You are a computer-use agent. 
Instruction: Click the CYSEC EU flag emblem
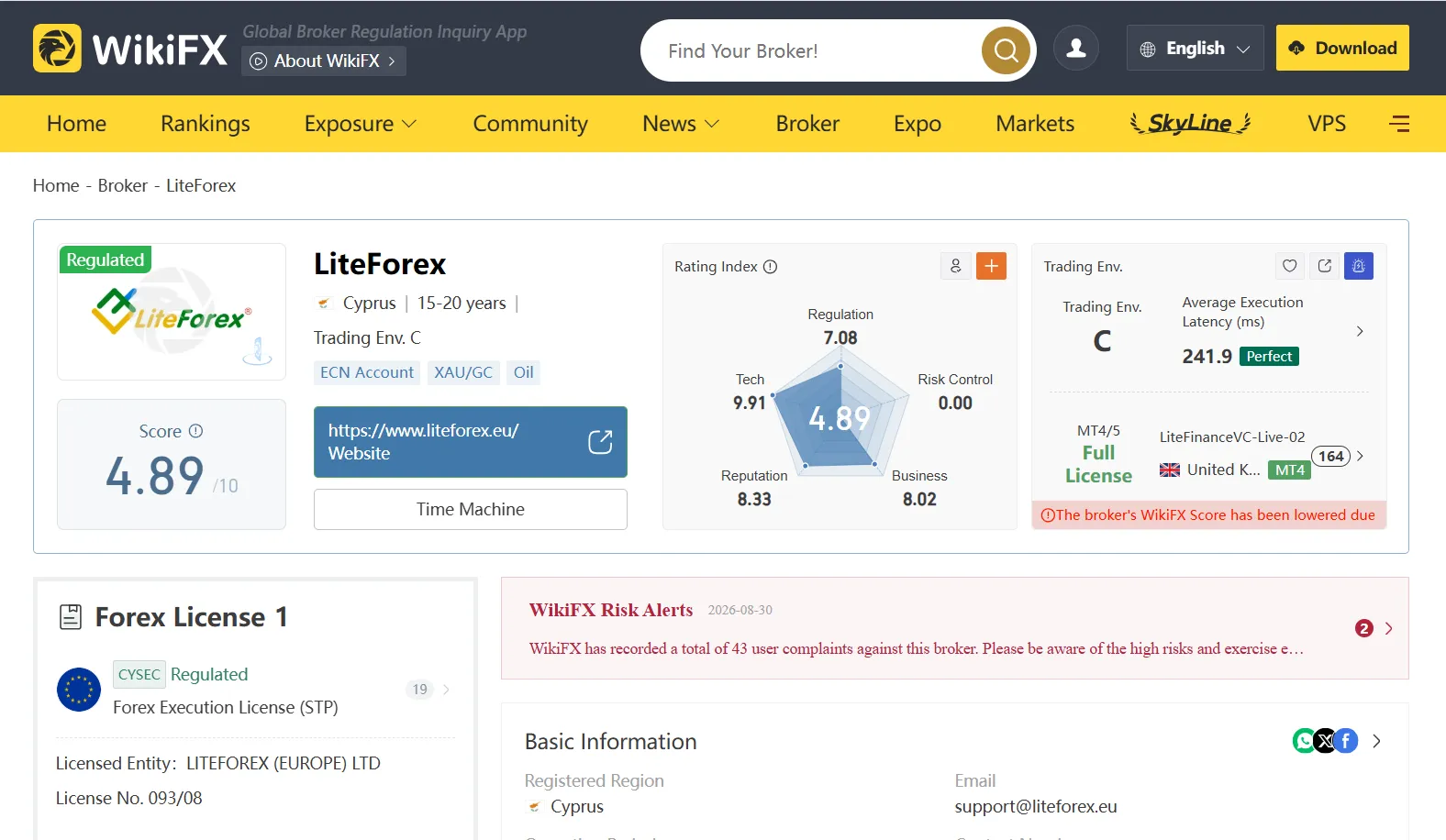coord(79,690)
